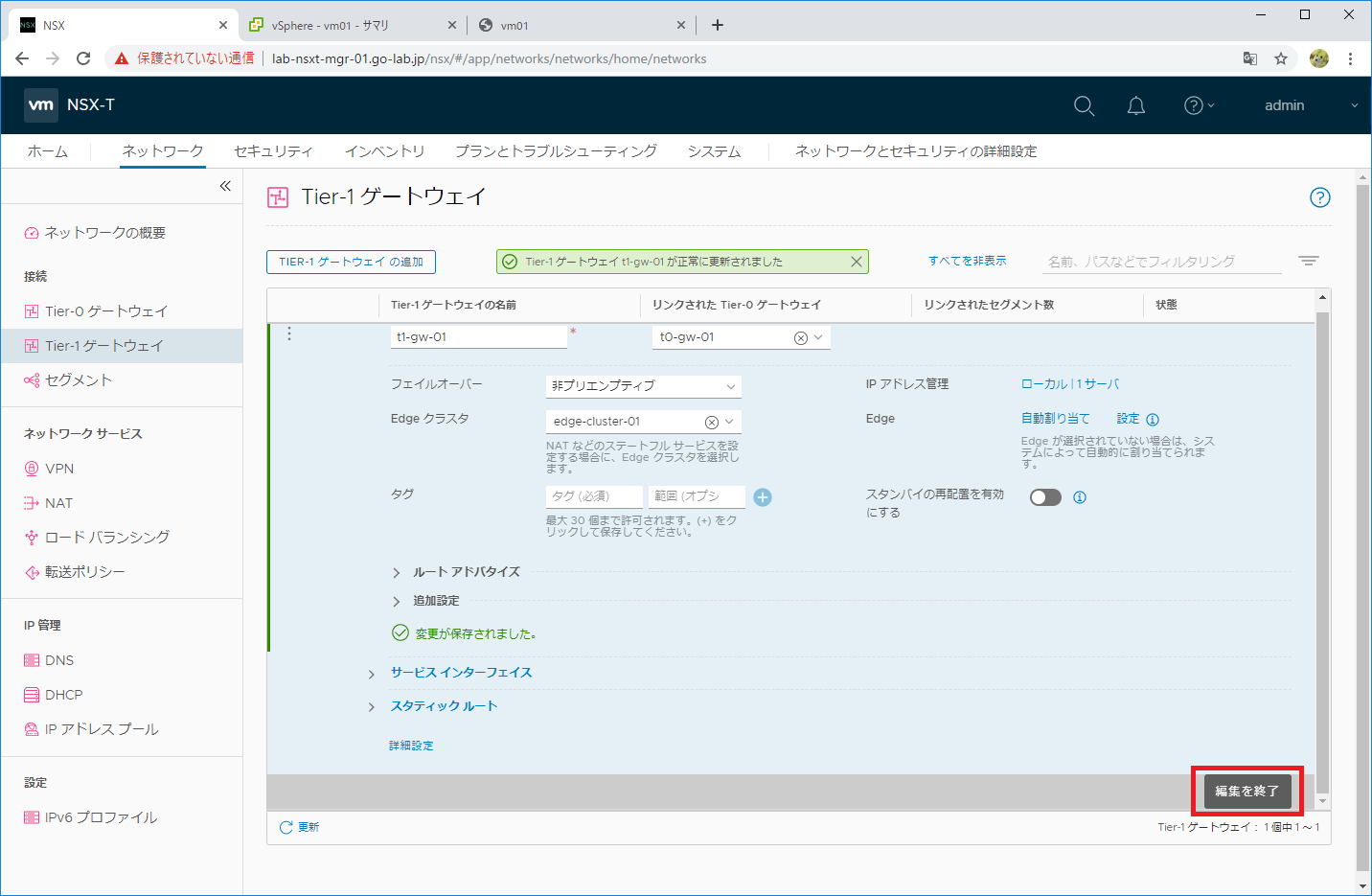Select セグメント in sidebar
This screenshot has width=1372, height=896.
(x=79, y=380)
